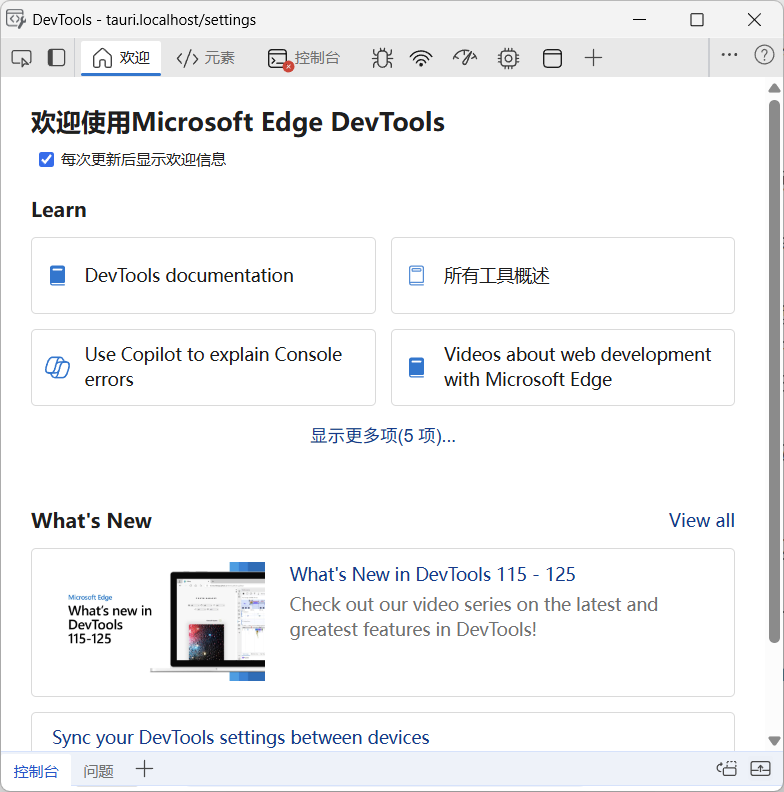Click the What's New section heading
Image resolution: width=784 pixels, height=792 pixels.
pos(91,520)
